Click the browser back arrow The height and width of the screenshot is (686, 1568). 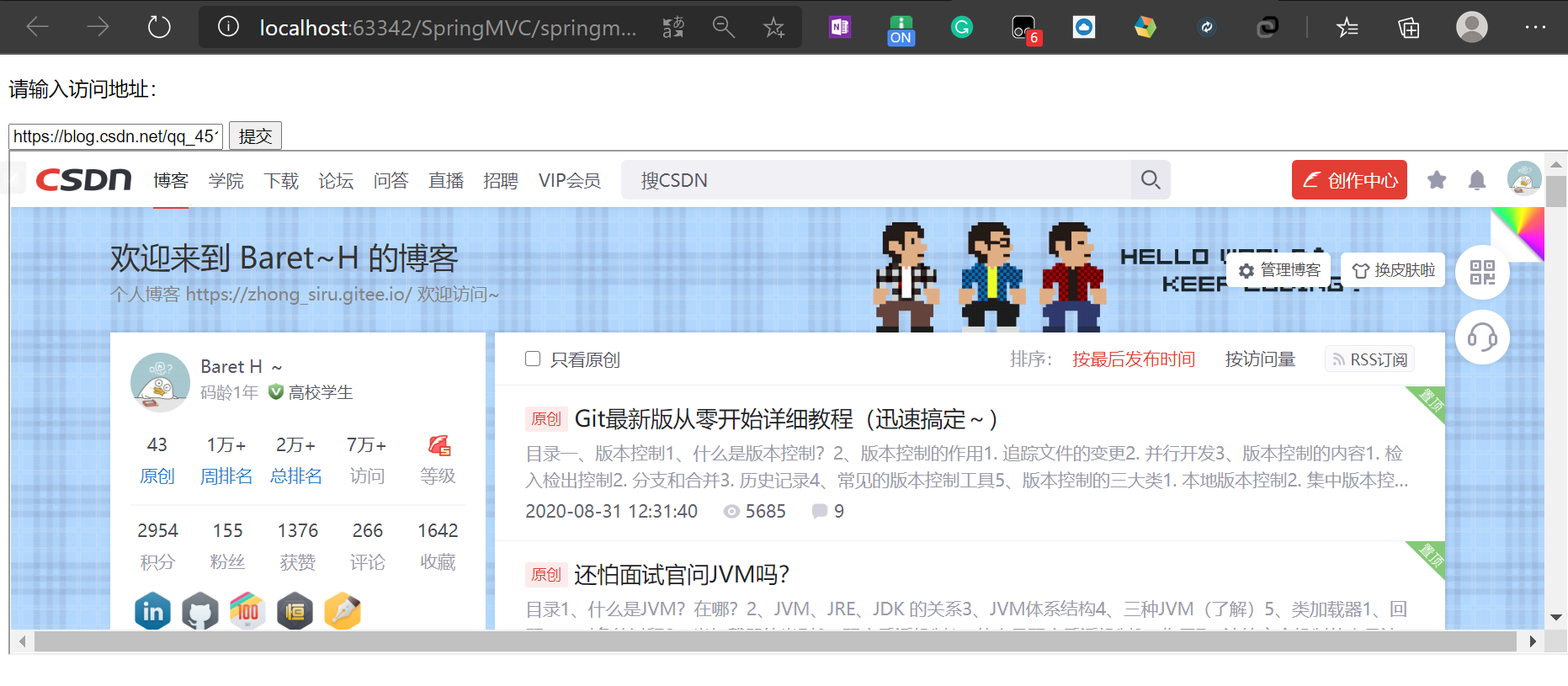tap(38, 27)
